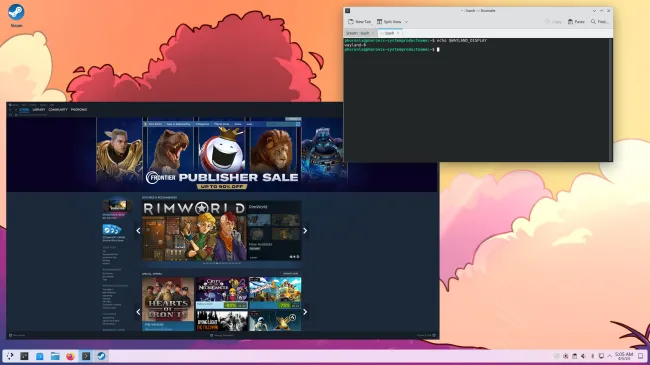The image size is (650, 365).
Task: Open the Bluetooth tray icon
Action: 592,356
